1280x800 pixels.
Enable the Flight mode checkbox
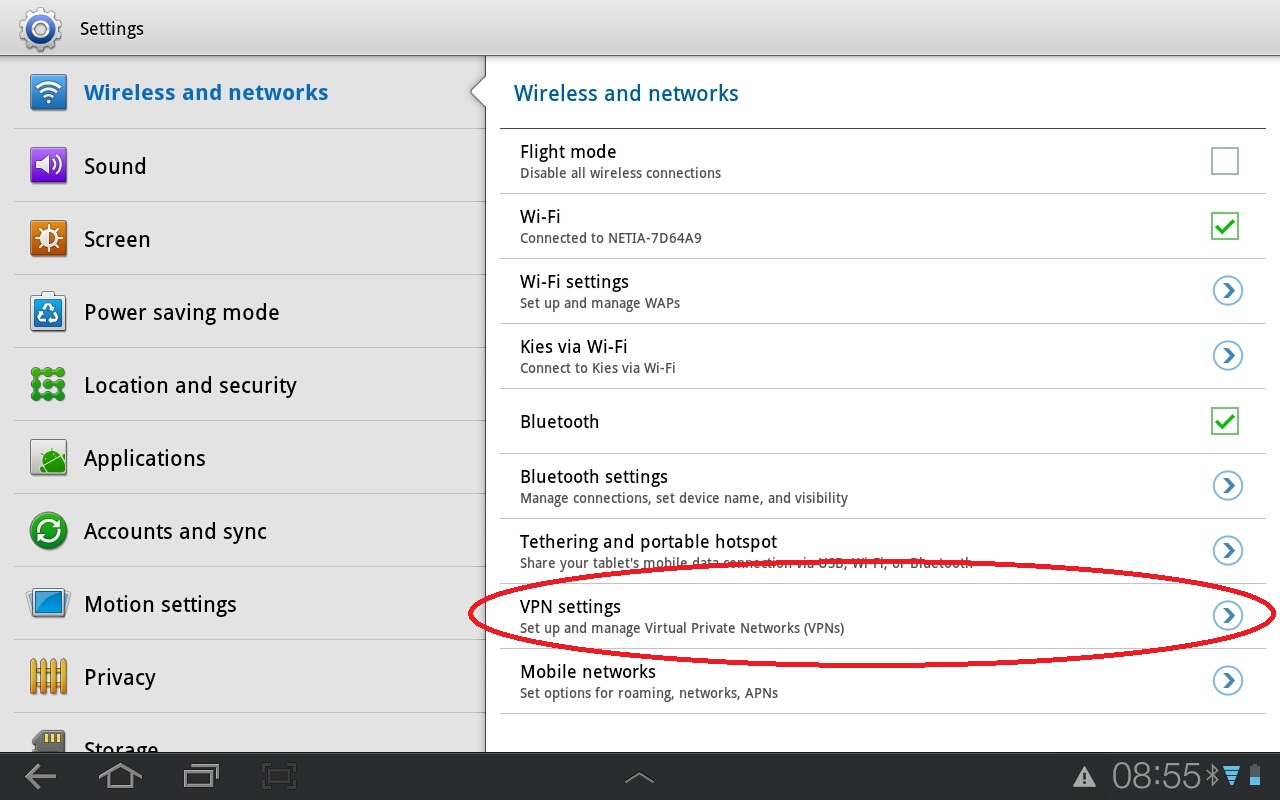(1225, 161)
